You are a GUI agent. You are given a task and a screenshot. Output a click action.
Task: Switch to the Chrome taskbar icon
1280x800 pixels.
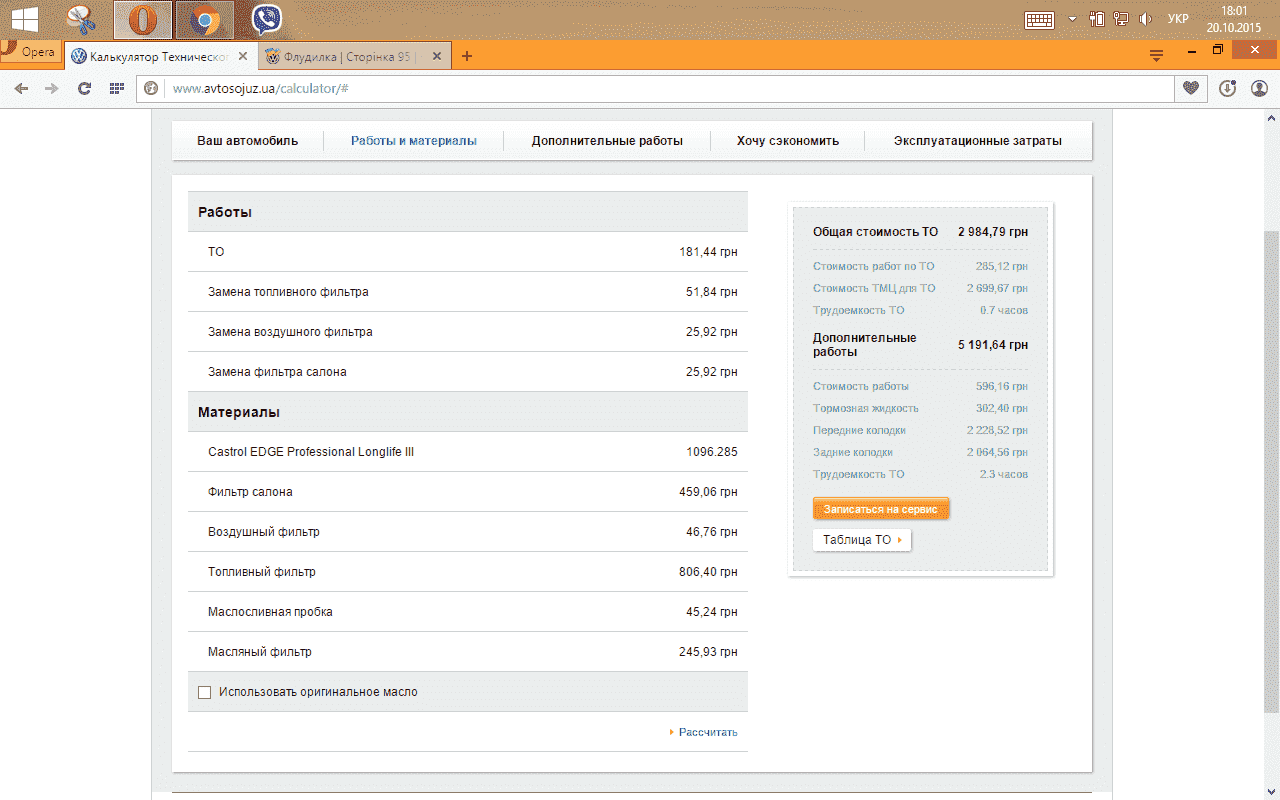pos(205,18)
